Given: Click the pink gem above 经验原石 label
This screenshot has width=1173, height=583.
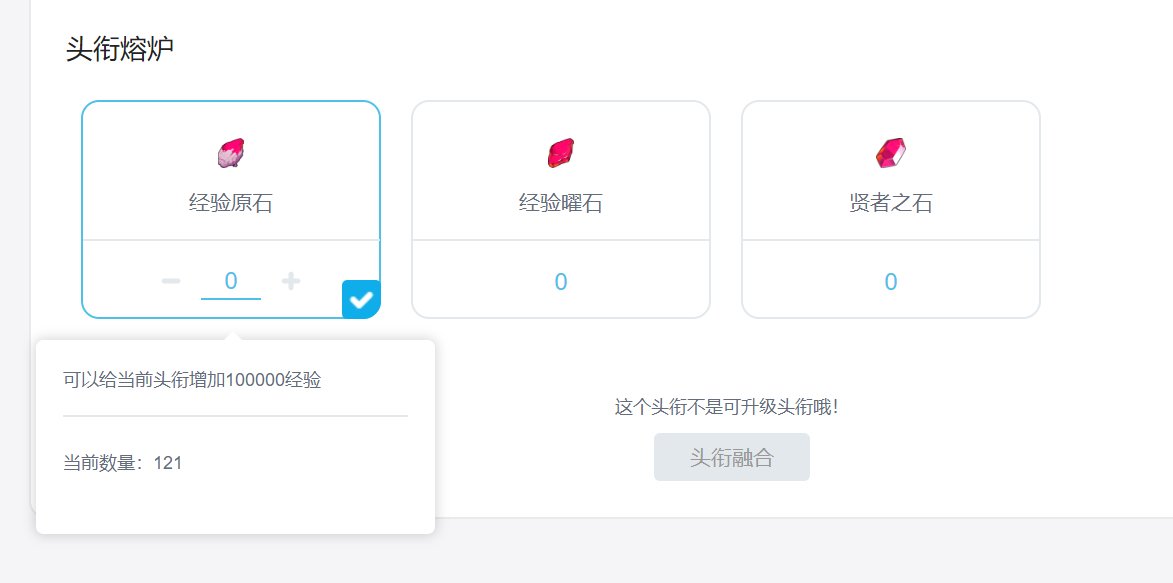Looking at the screenshot, I should tap(230, 151).
